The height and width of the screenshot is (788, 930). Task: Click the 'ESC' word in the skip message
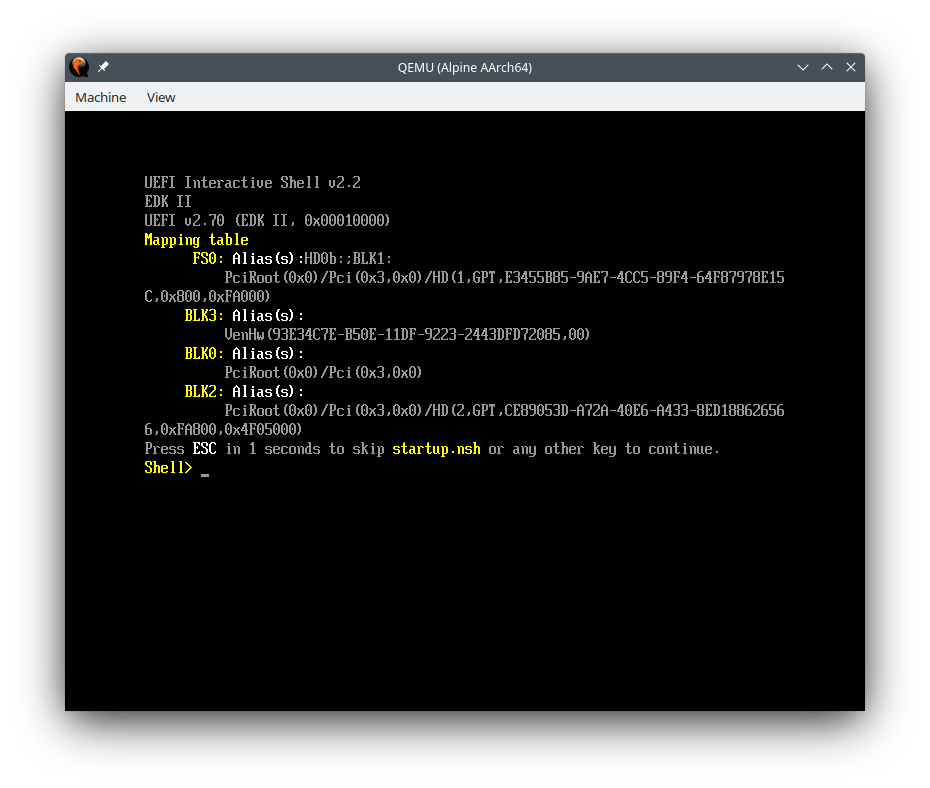(x=205, y=449)
